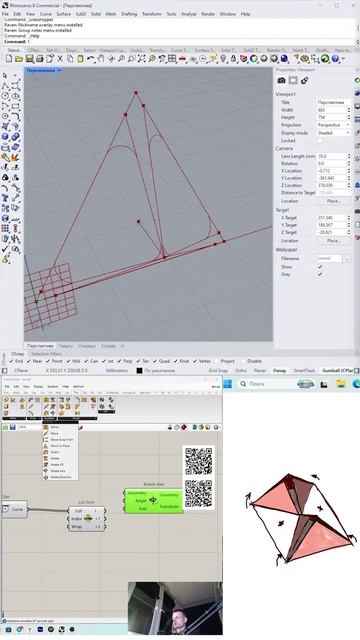This screenshot has width=360, height=640.
Task: Click the Open file folder icon
Action: pos(19,59)
